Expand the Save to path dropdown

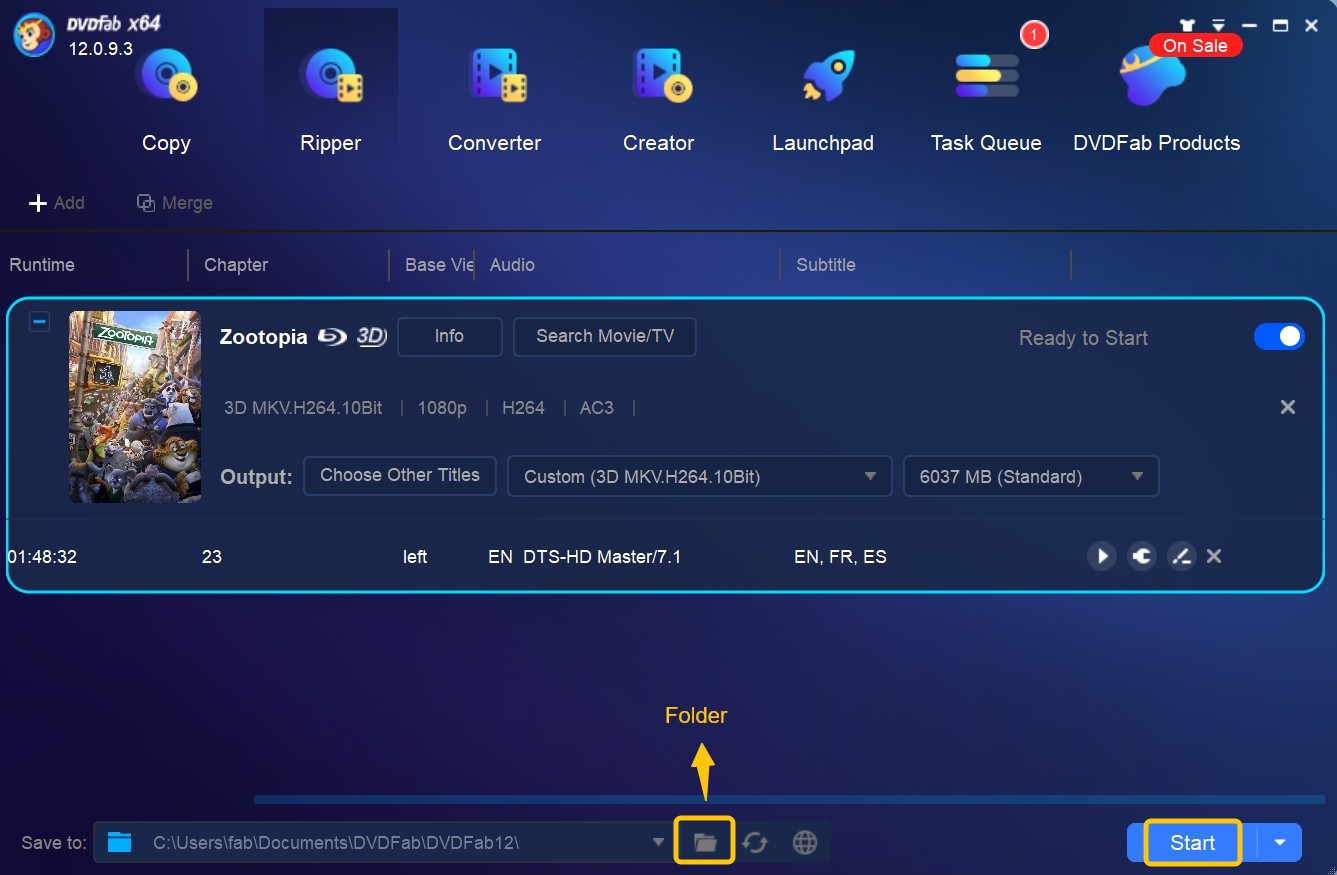658,842
